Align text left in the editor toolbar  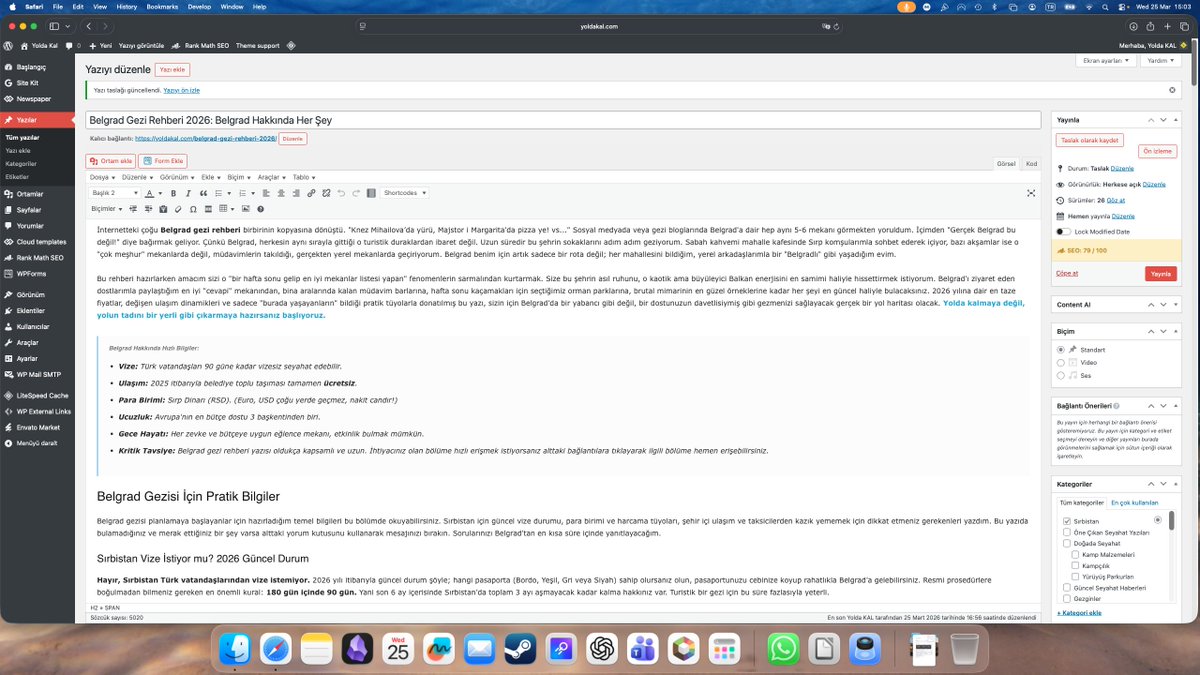(266, 193)
